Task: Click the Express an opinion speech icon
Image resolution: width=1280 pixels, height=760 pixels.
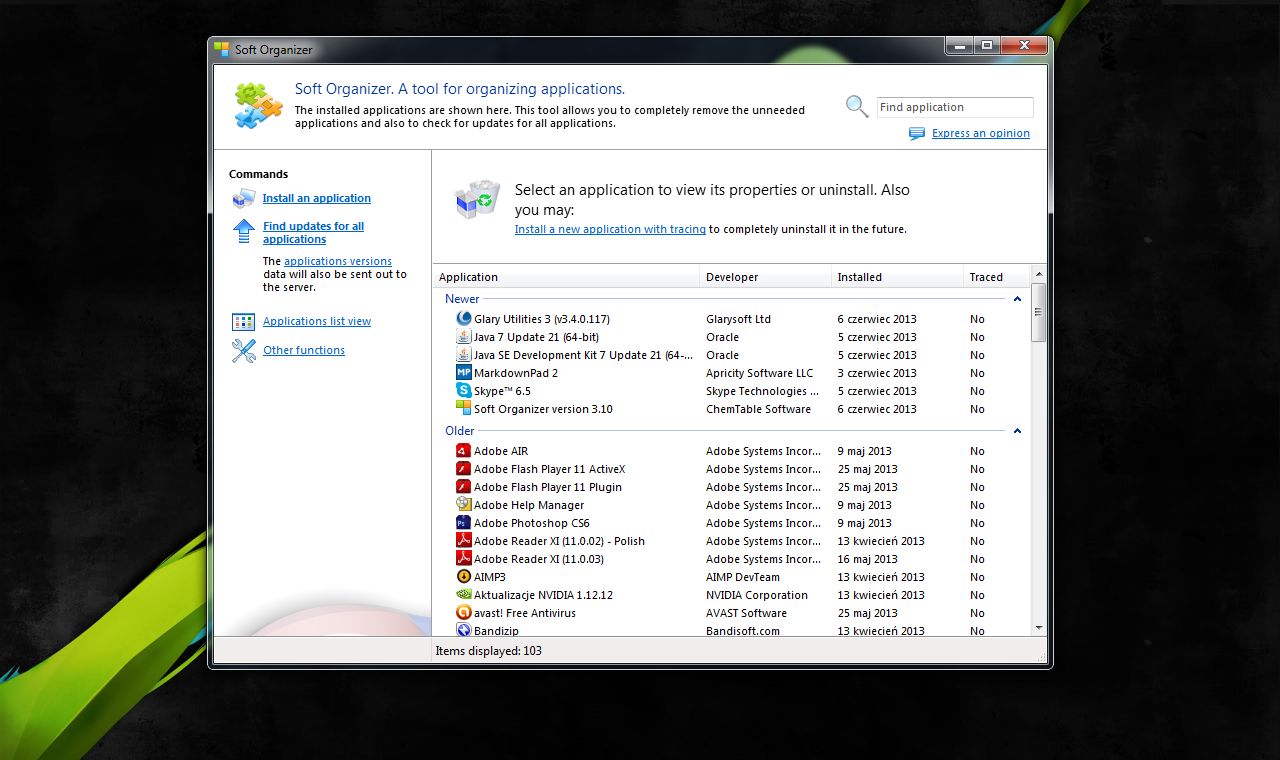Action: coord(917,134)
